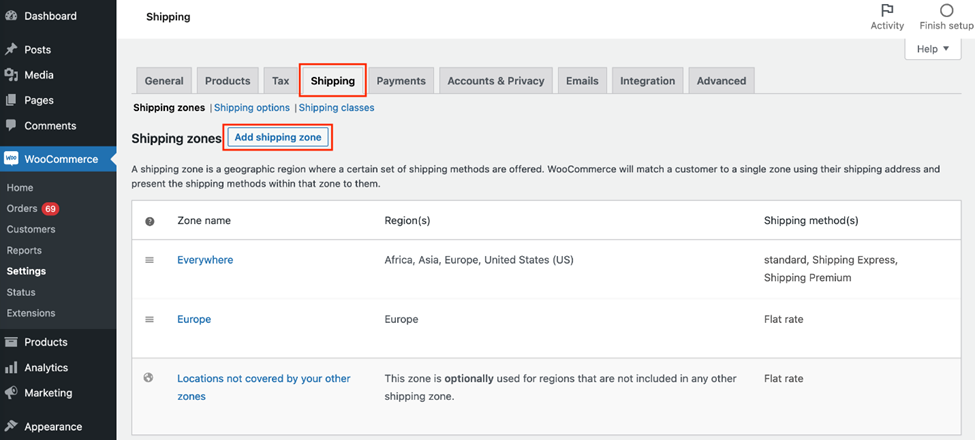
Task: Open the Tax tab
Action: tap(280, 81)
